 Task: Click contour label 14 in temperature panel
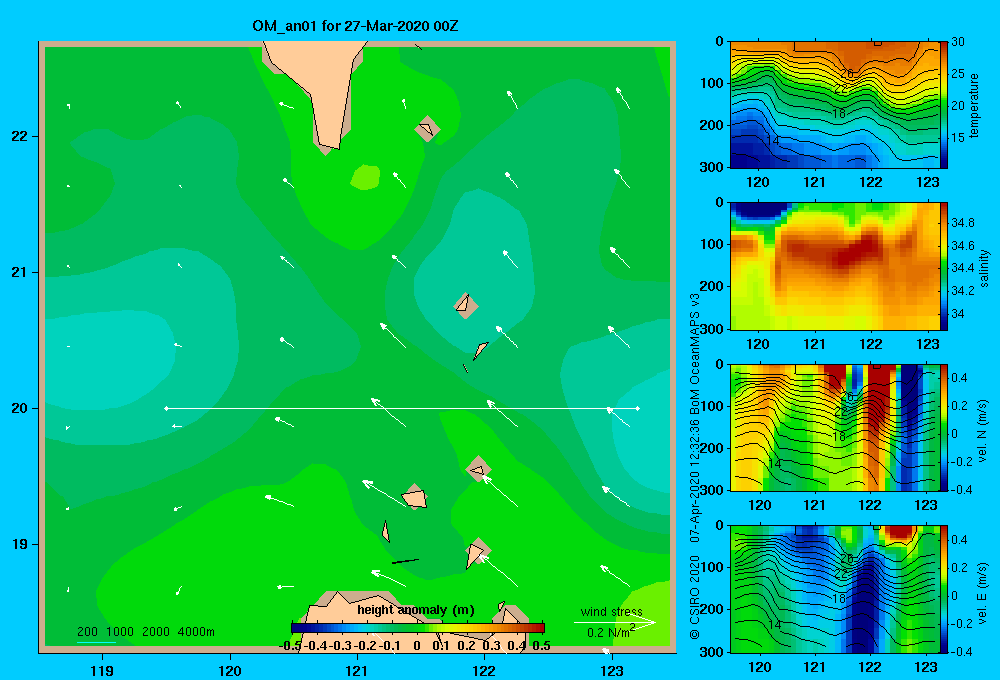coord(772,140)
